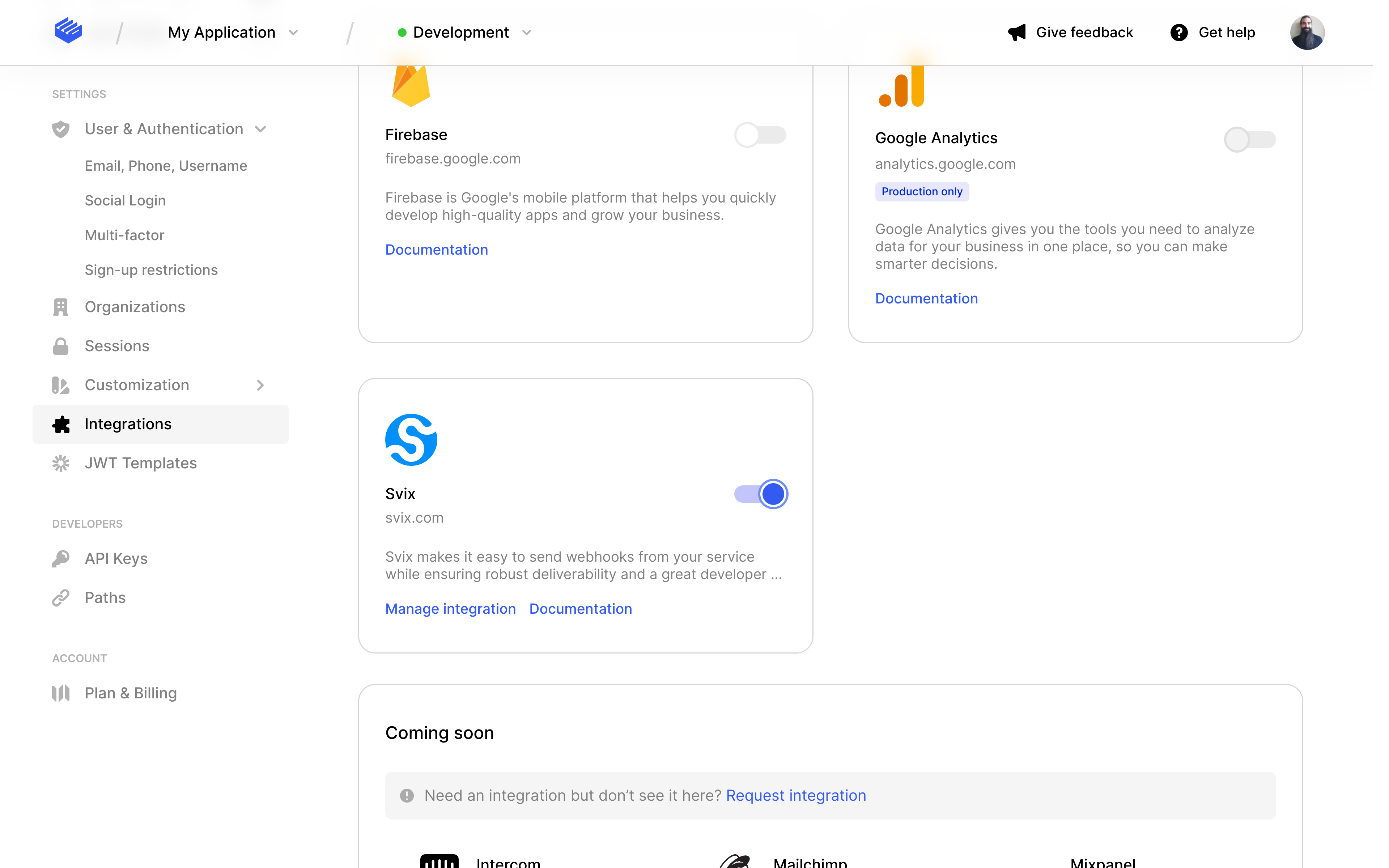Open Firebase Documentation link
1389x868 pixels.
pyautogui.click(x=436, y=250)
